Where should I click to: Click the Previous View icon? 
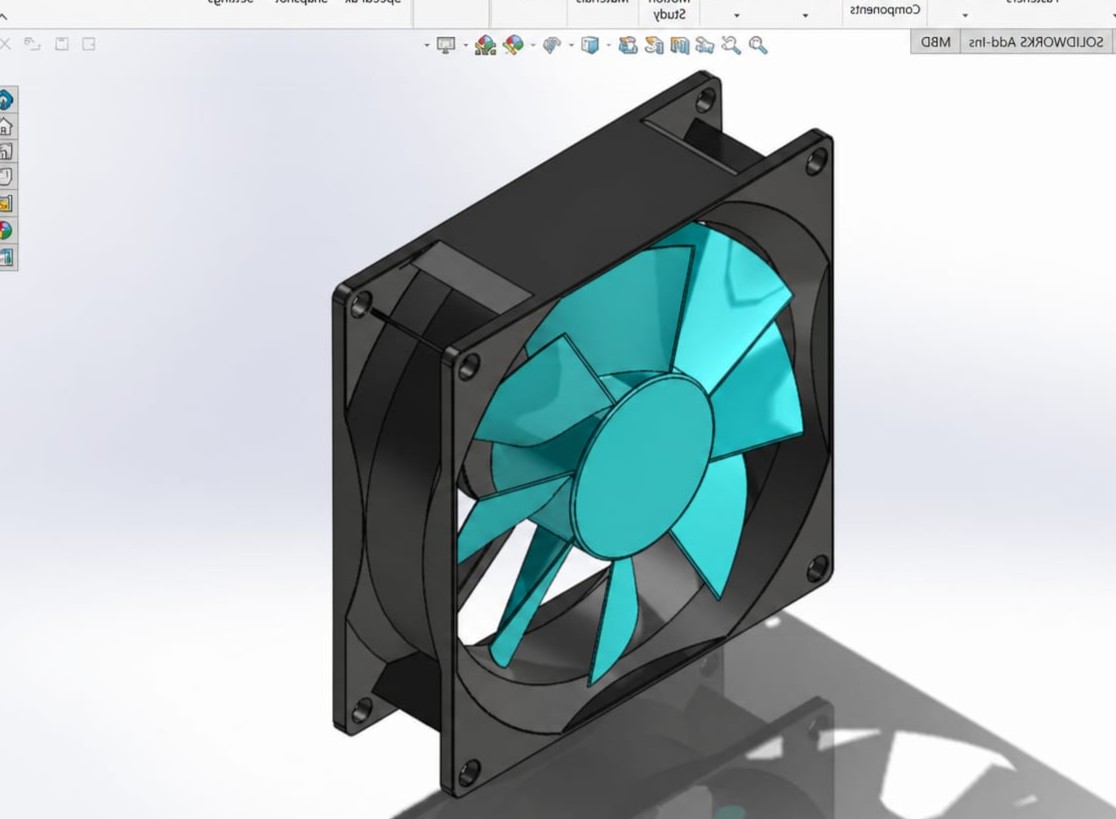705,46
